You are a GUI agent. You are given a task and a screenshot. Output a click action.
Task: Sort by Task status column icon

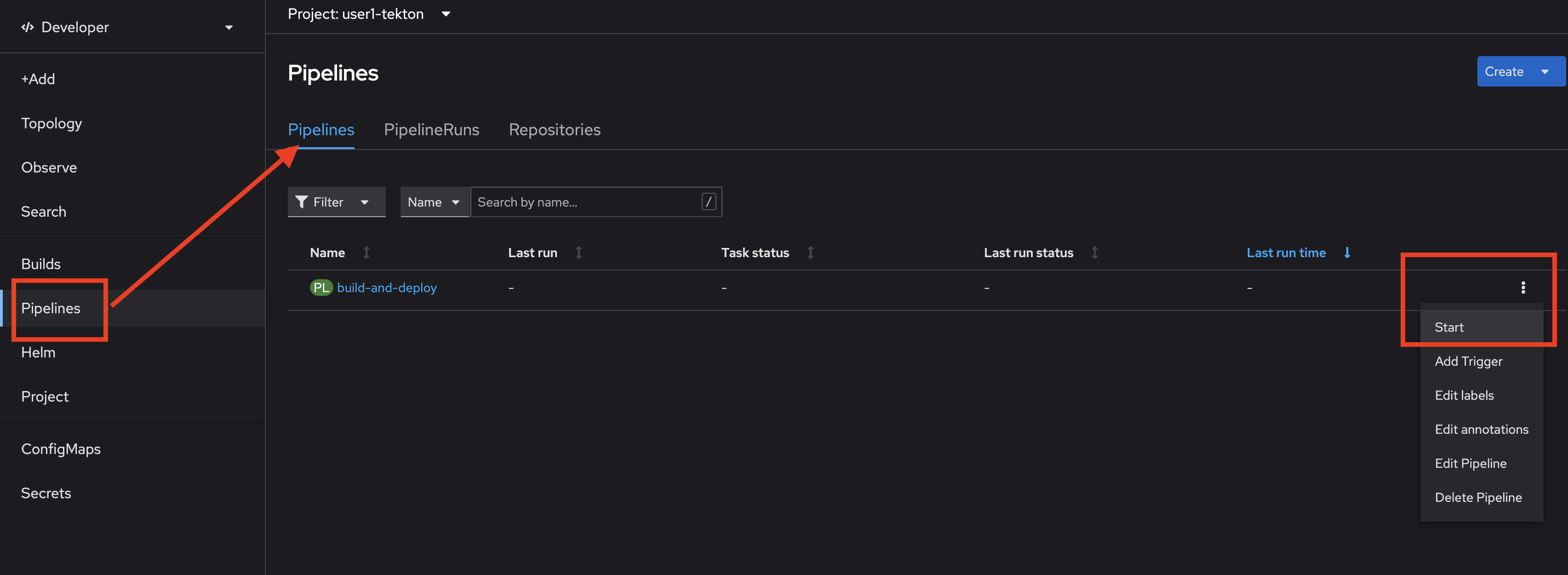(810, 253)
